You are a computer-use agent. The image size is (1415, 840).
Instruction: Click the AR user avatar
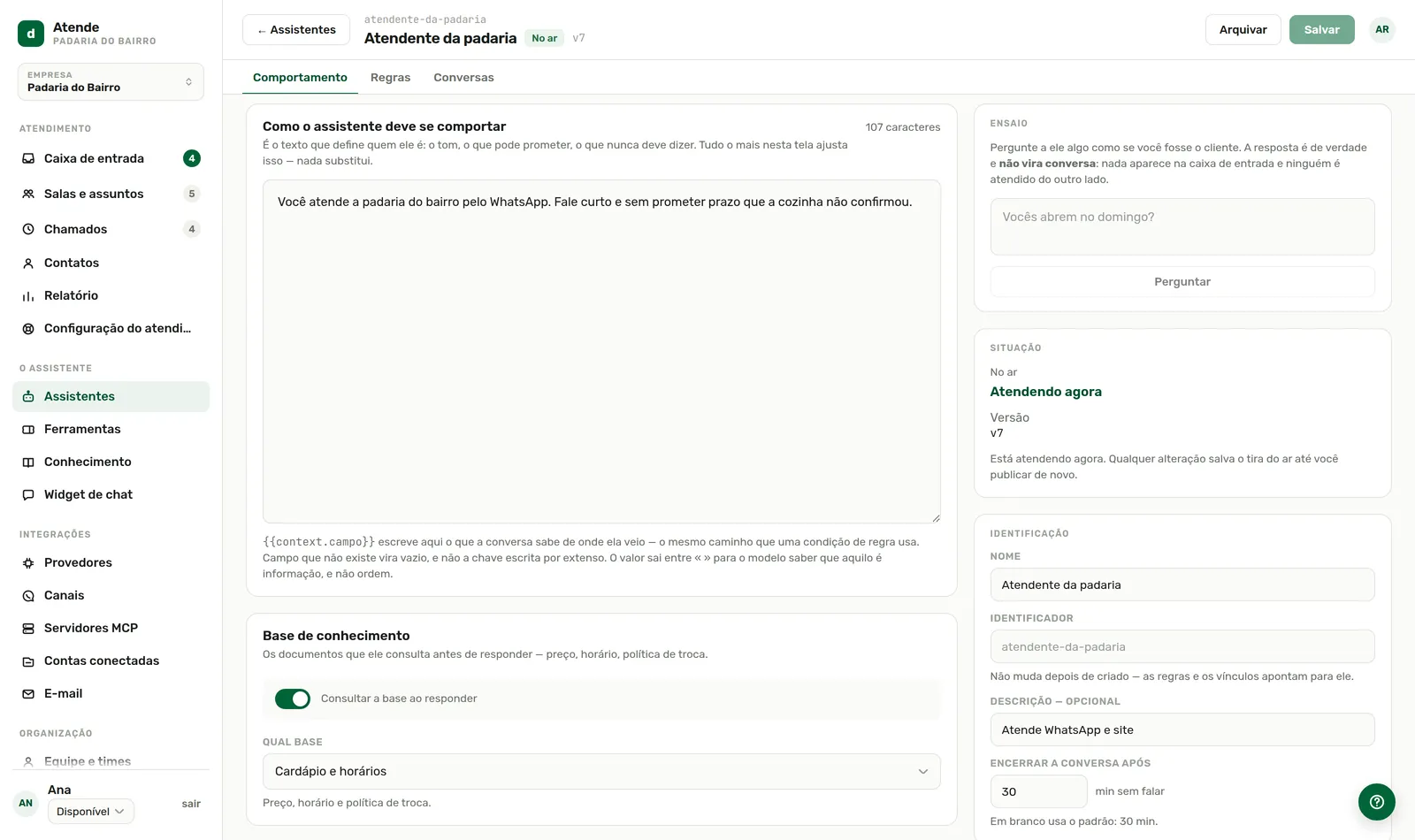(1381, 30)
